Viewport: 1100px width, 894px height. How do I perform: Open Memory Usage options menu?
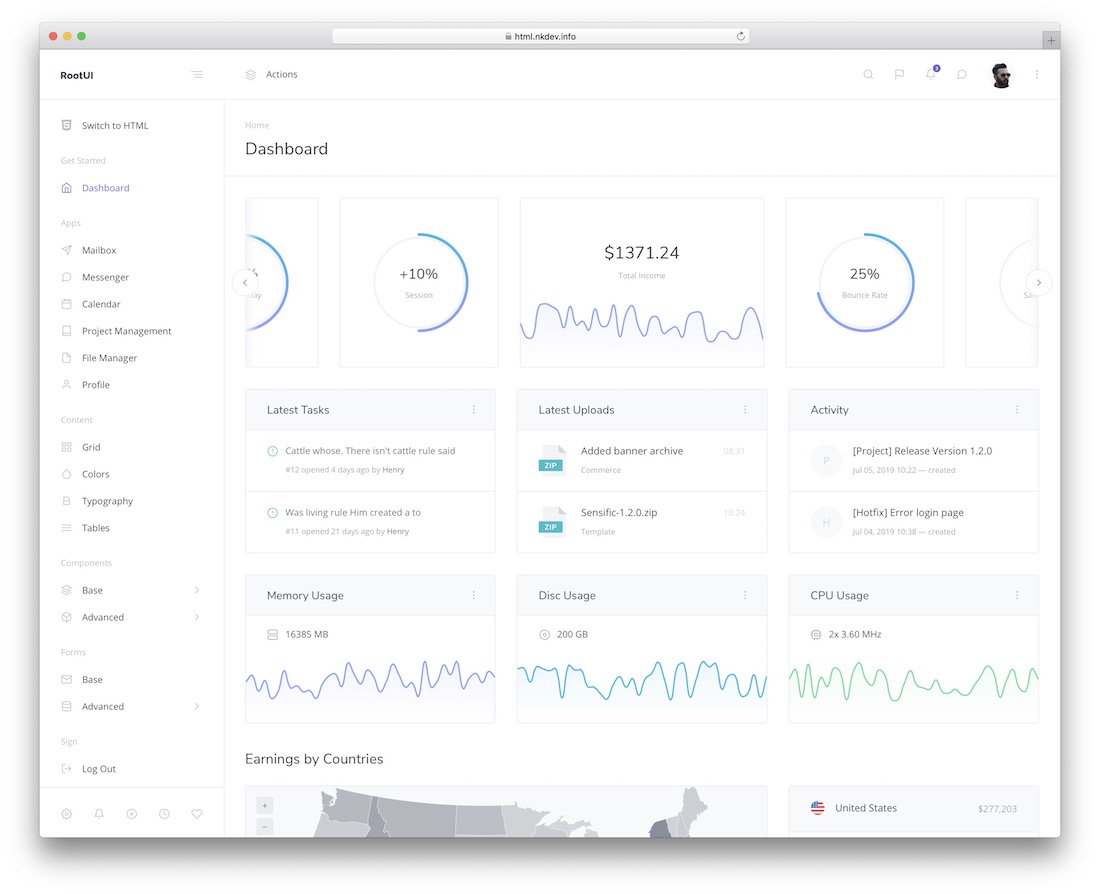(x=474, y=595)
